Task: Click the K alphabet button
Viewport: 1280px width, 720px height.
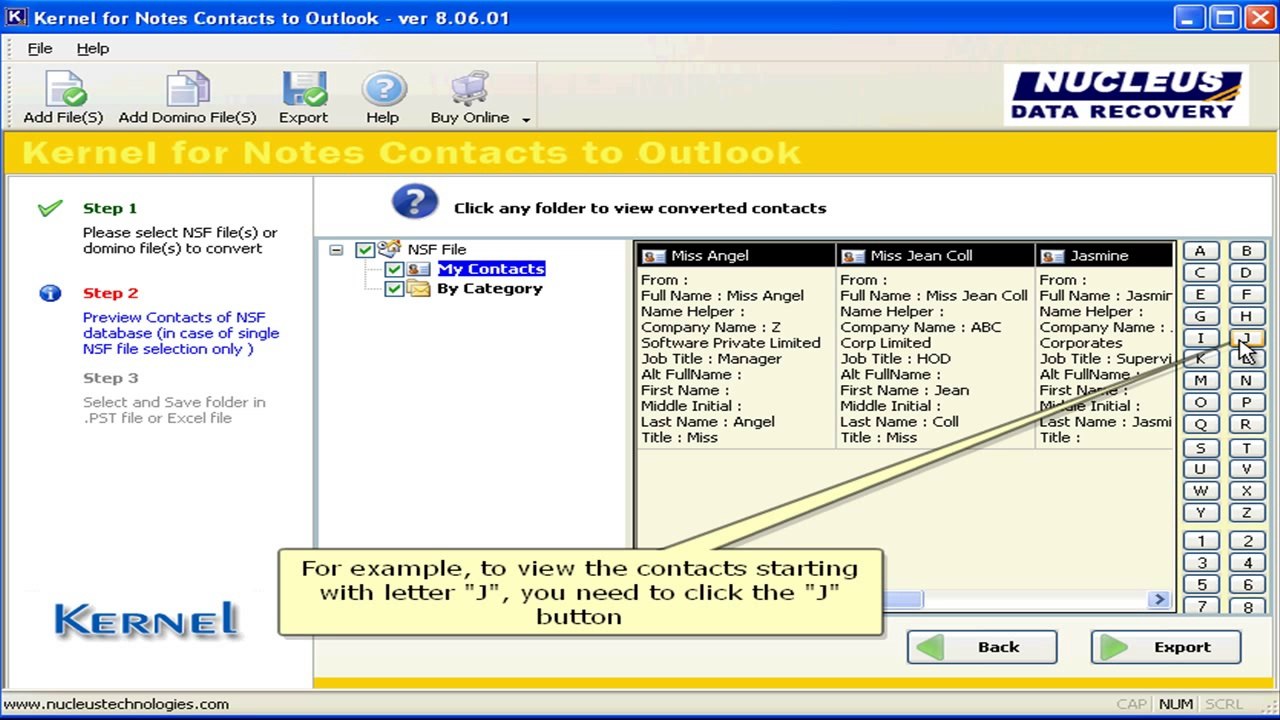Action: [x=1200, y=359]
